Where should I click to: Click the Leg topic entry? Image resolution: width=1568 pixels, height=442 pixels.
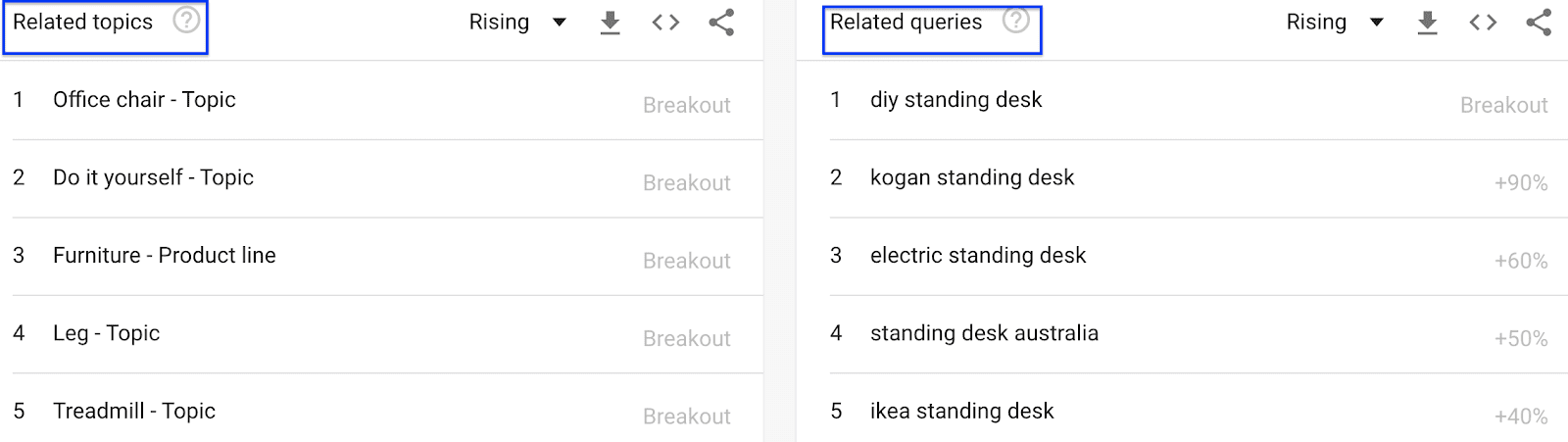pos(106,333)
